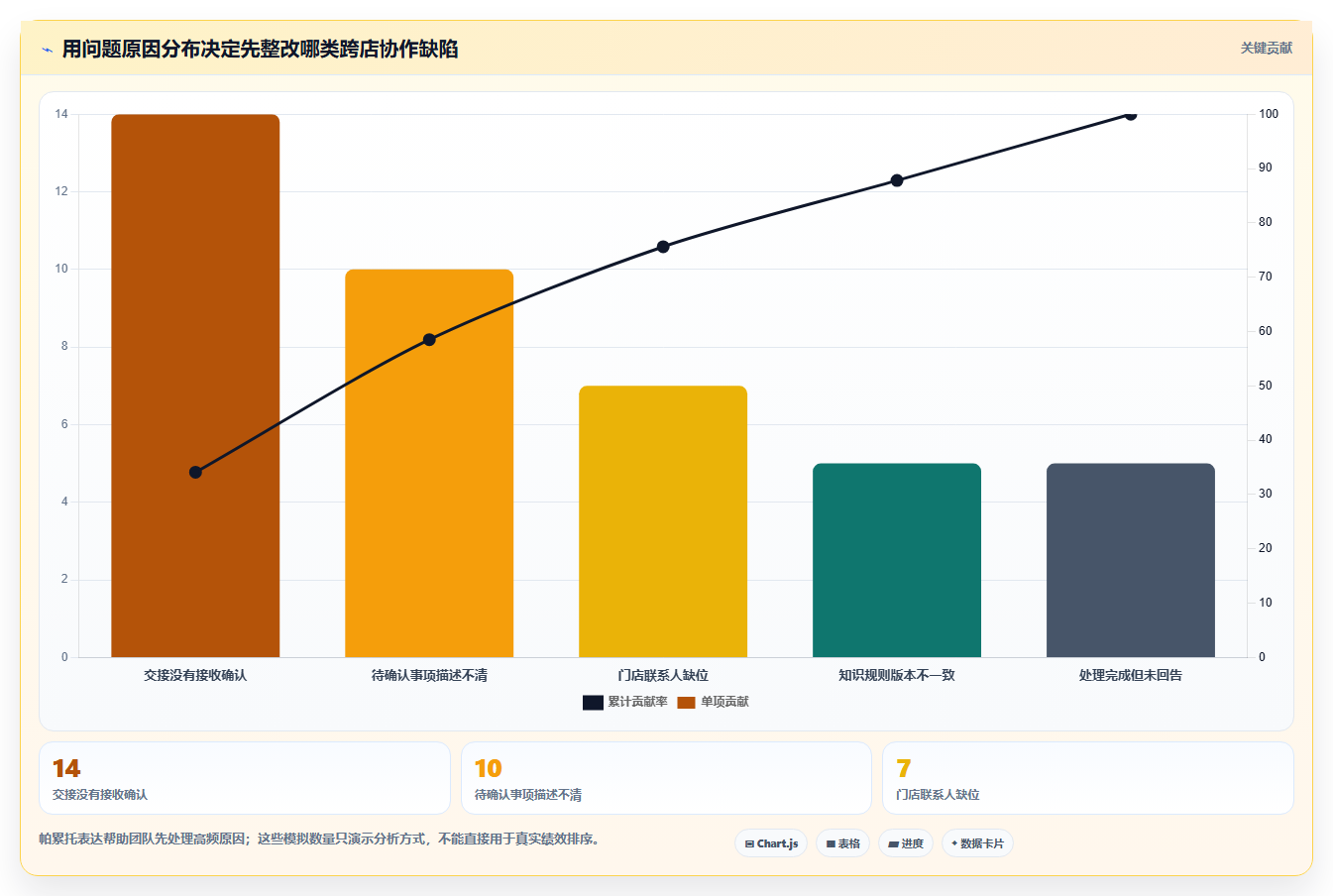Click the 帕累托表达 footnote text
This screenshot has width=1333, height=896.
tap(319, 839)
